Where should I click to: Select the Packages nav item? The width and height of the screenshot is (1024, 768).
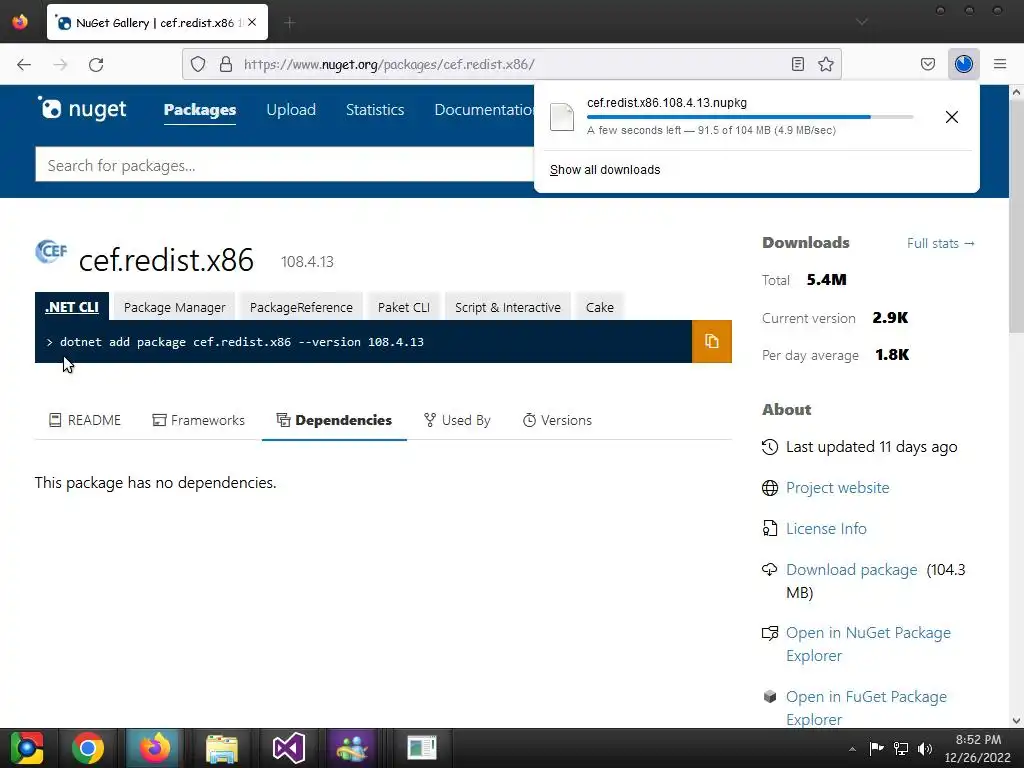(x=200, y=110)
